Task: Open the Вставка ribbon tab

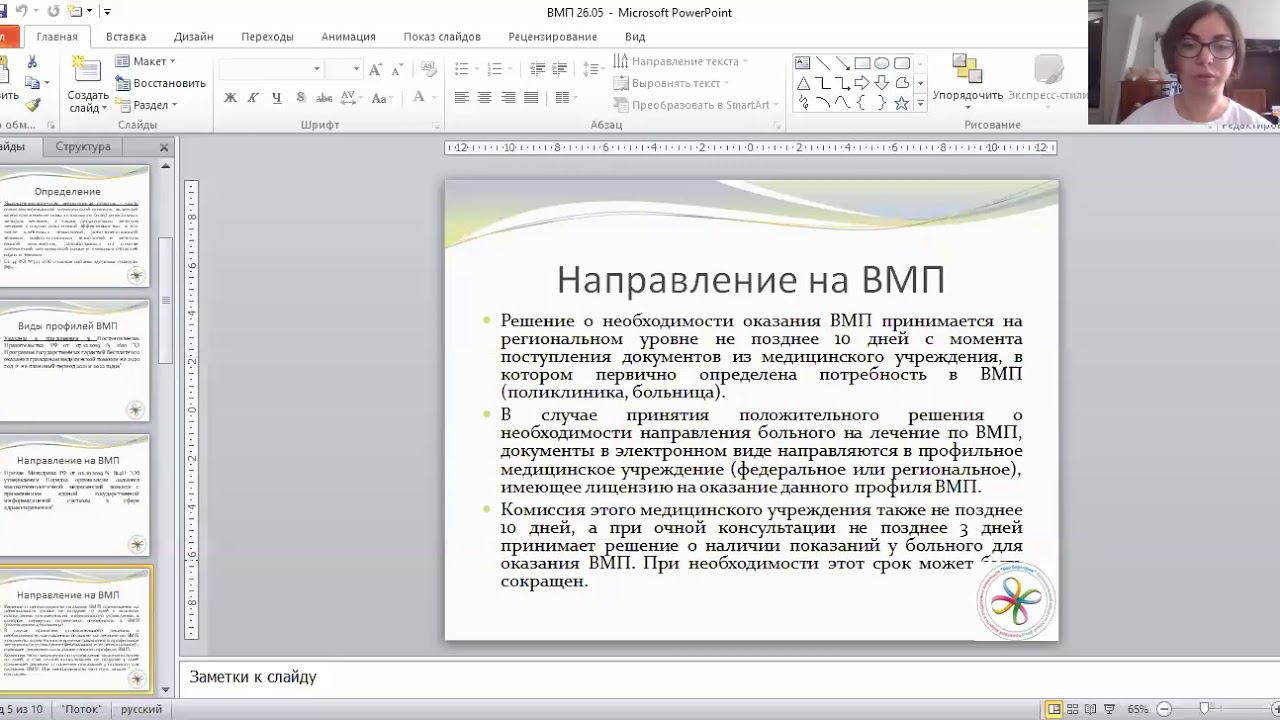Action: [125, 37]
